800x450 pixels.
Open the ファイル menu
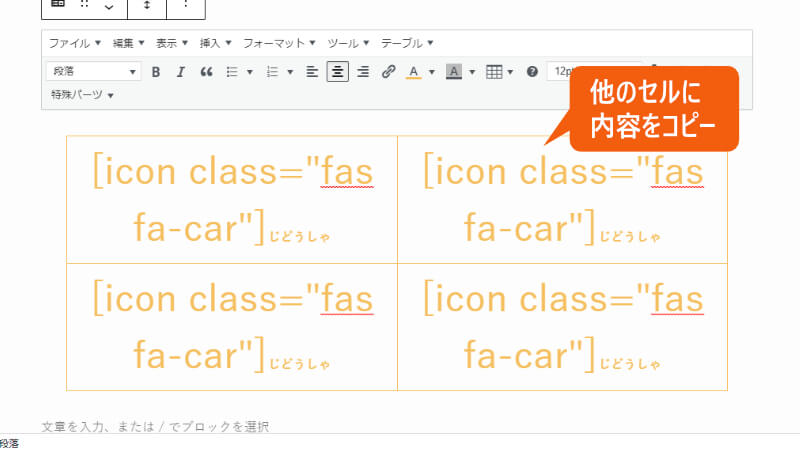coord(74,43)
